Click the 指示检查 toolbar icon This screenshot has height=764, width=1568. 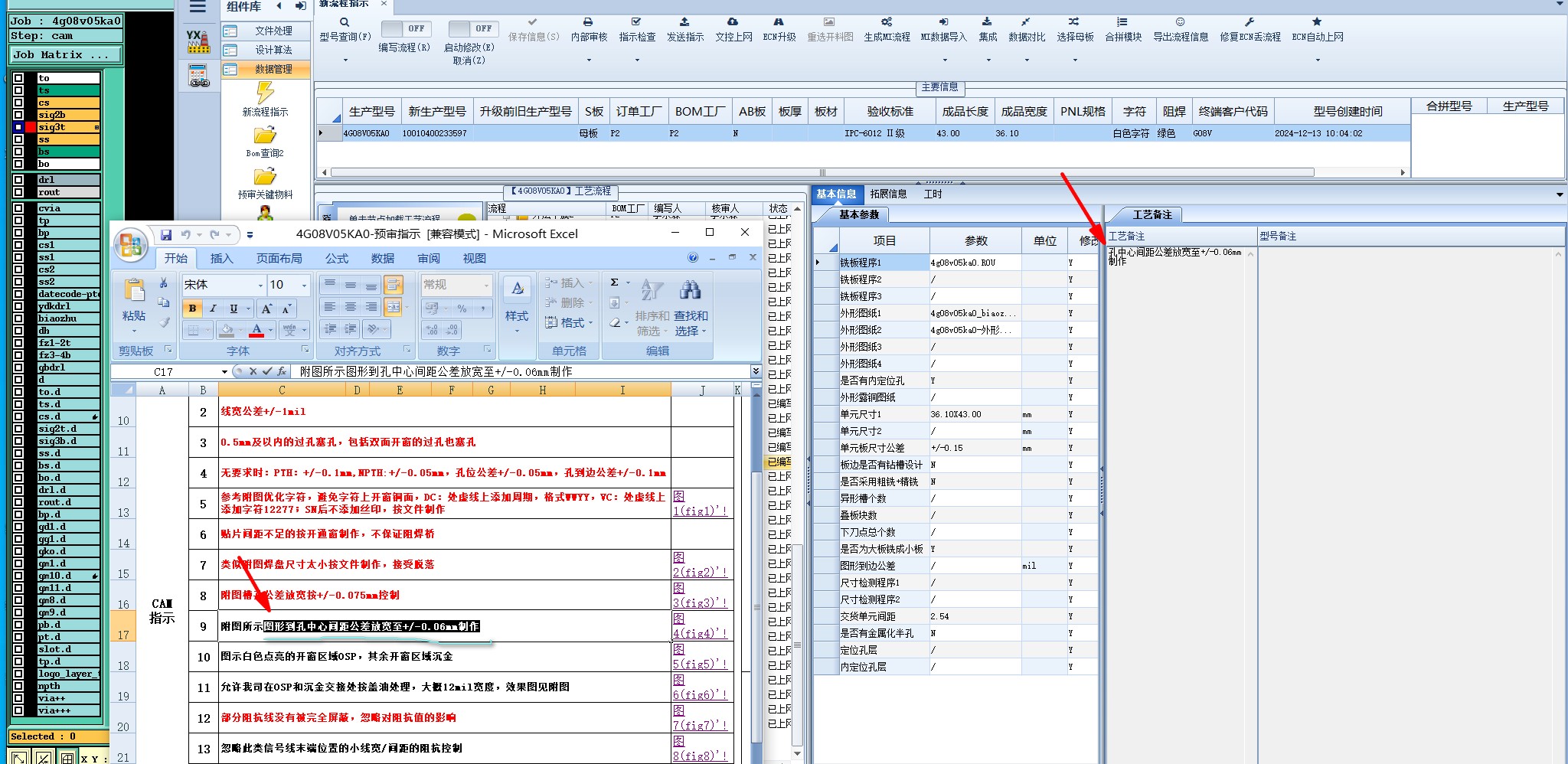pyautogui.click(x=636, y=22)
